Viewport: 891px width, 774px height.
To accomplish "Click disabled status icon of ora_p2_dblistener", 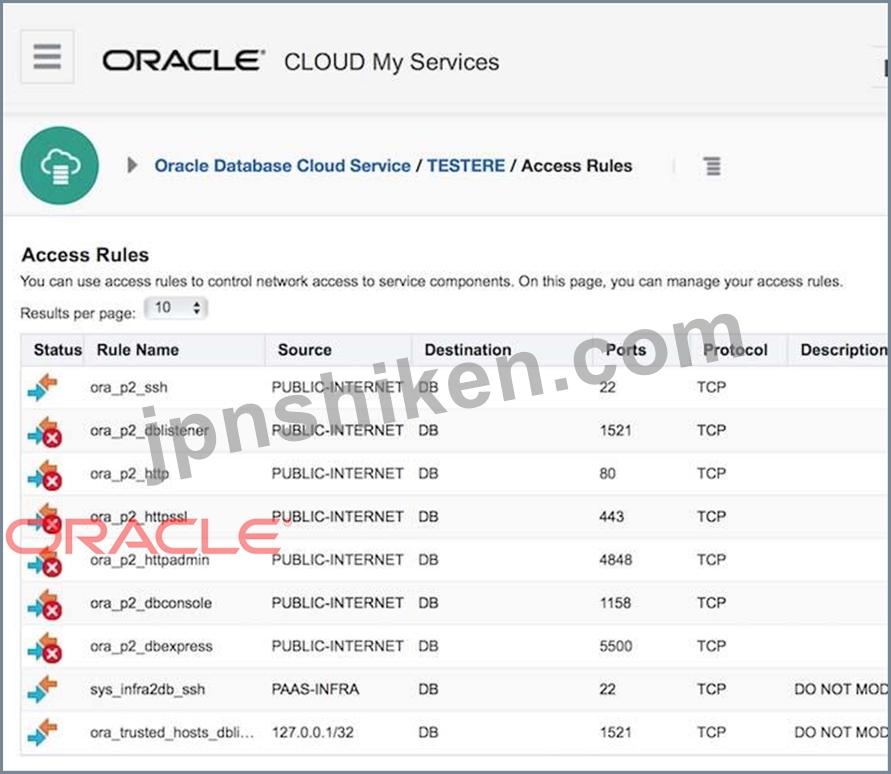I will [44, 431].
